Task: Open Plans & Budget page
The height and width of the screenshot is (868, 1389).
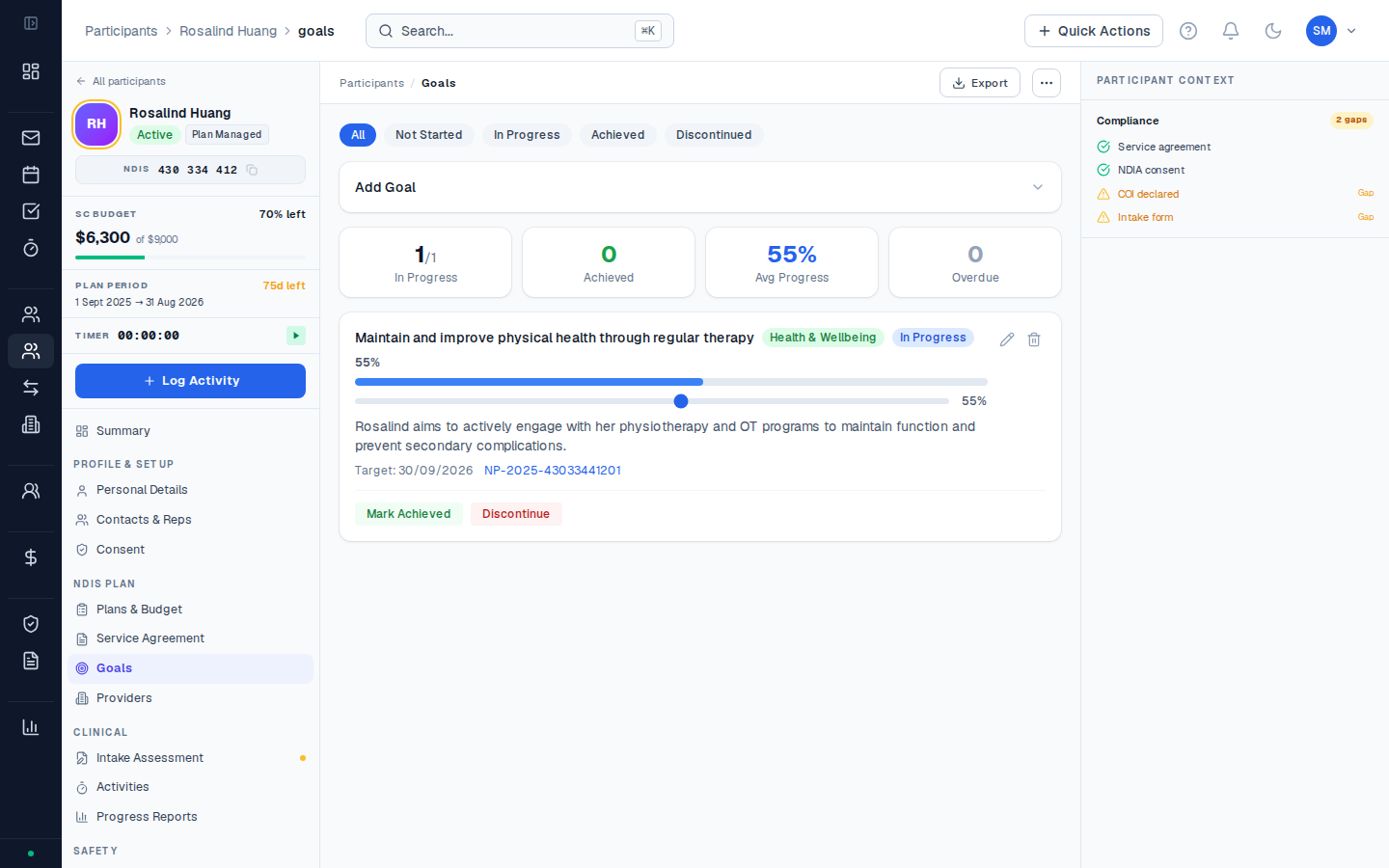Action: click(191, 610)
